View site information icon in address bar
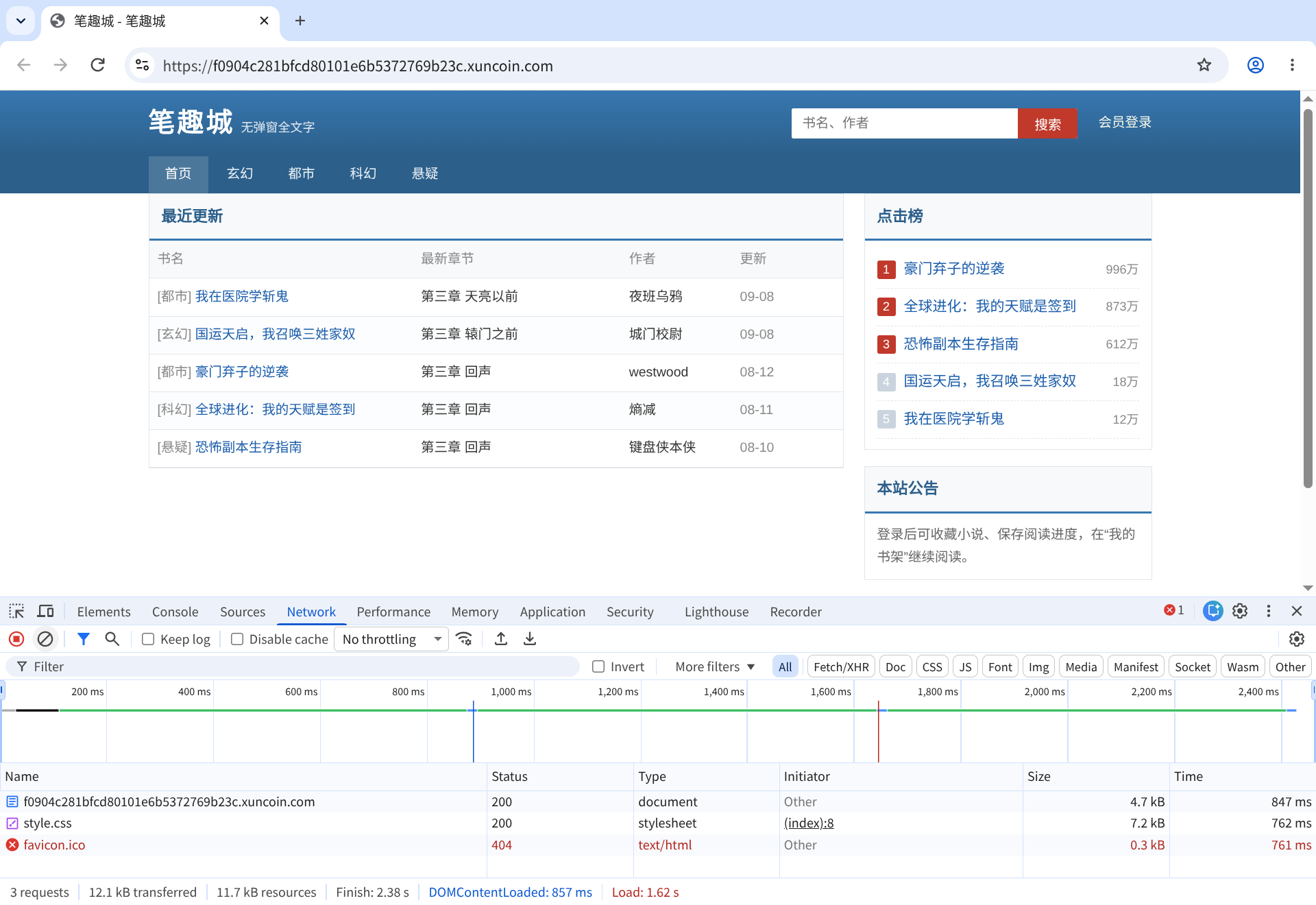The height and width of the screenshot is (905, 1316). 143,65
